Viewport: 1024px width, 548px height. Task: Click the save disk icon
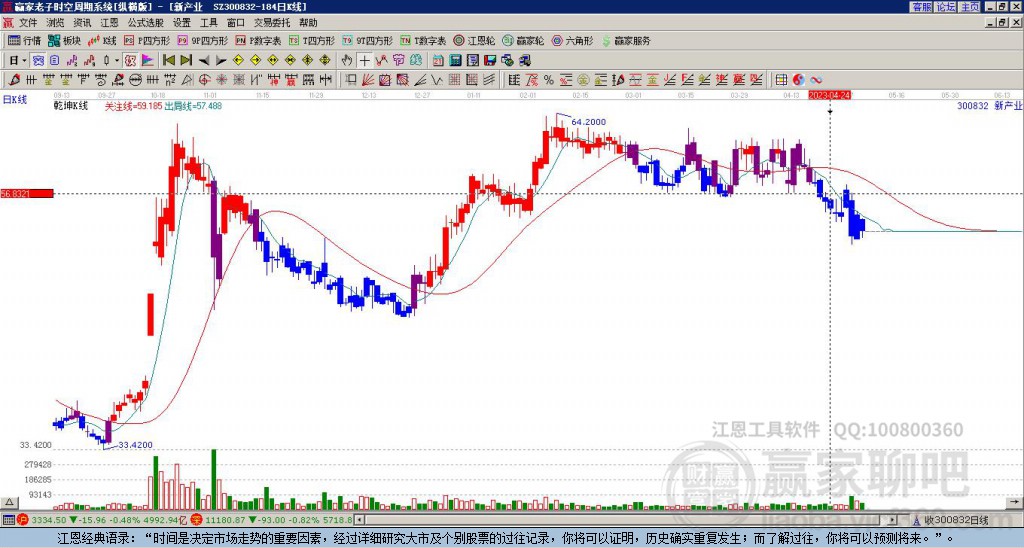coord(490,61)
